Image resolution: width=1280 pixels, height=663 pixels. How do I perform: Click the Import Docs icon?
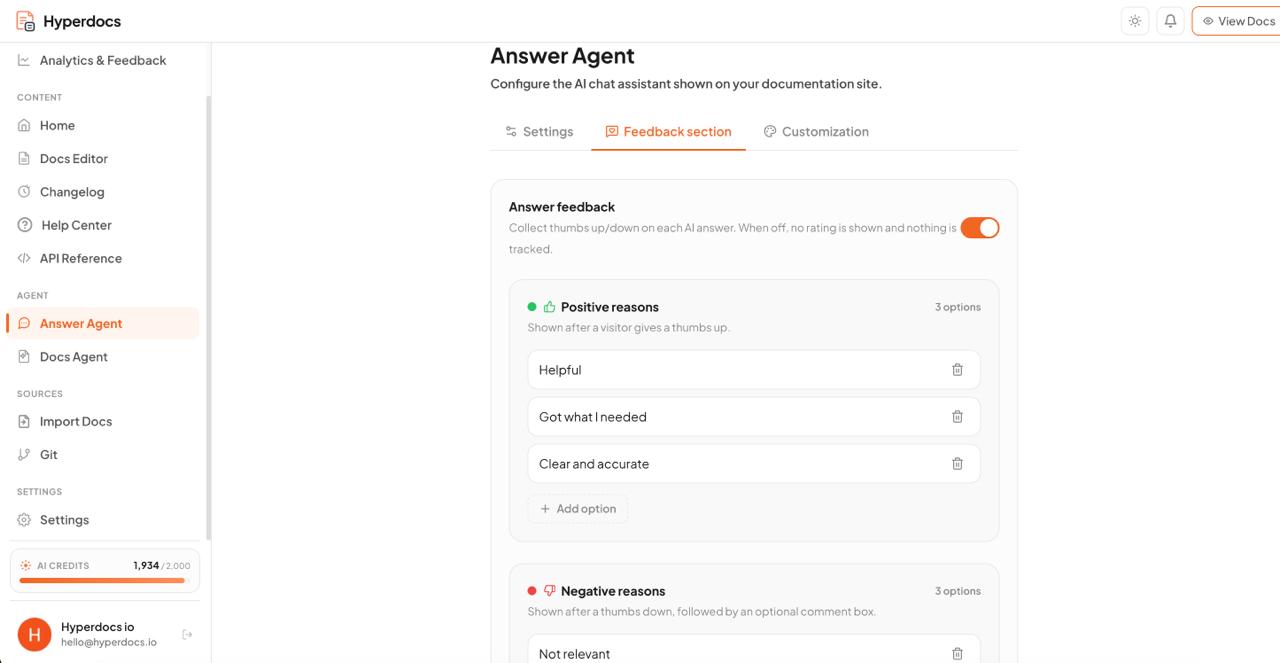[x=24, y=421]
